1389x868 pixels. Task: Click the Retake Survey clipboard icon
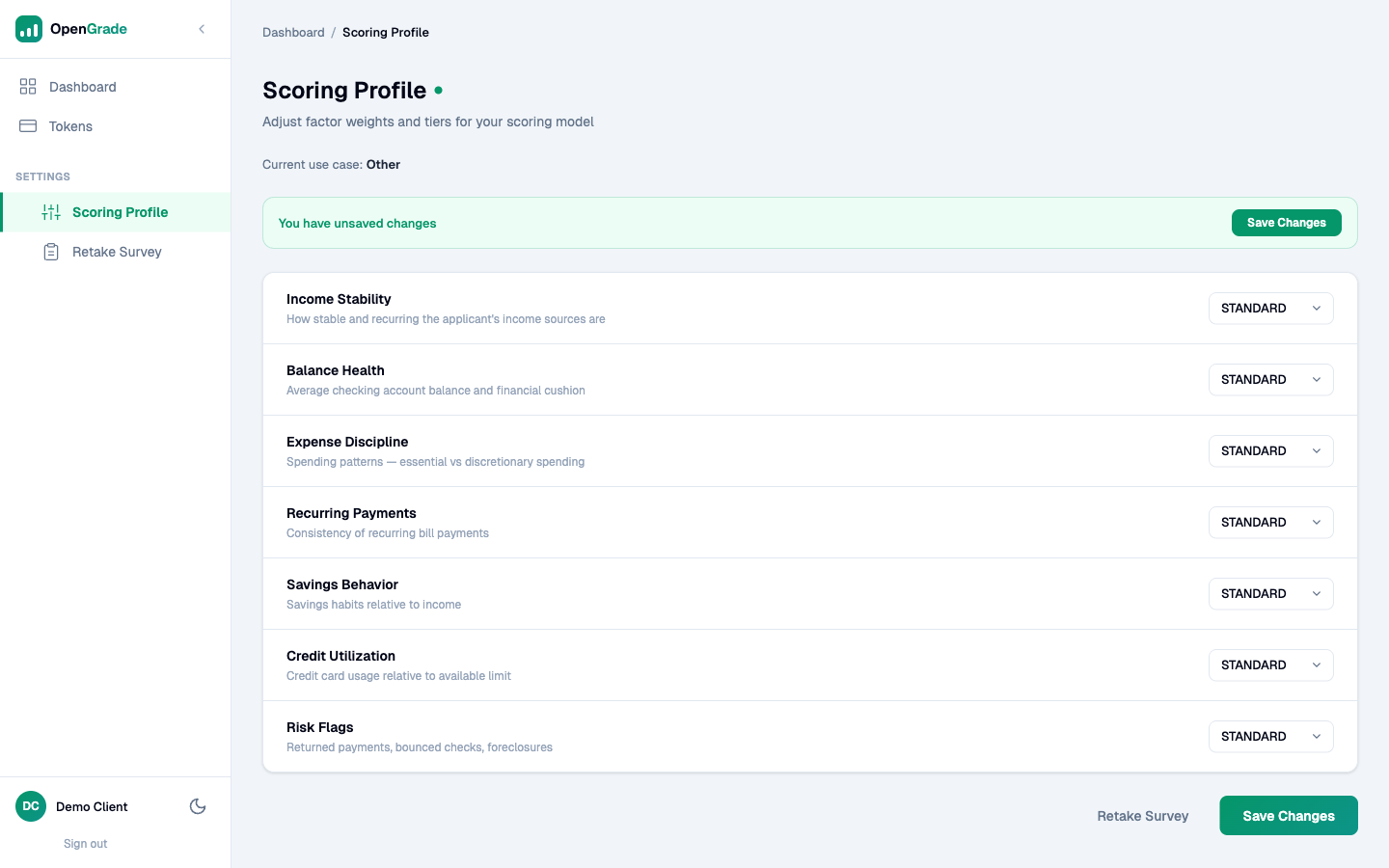(51, 251)
